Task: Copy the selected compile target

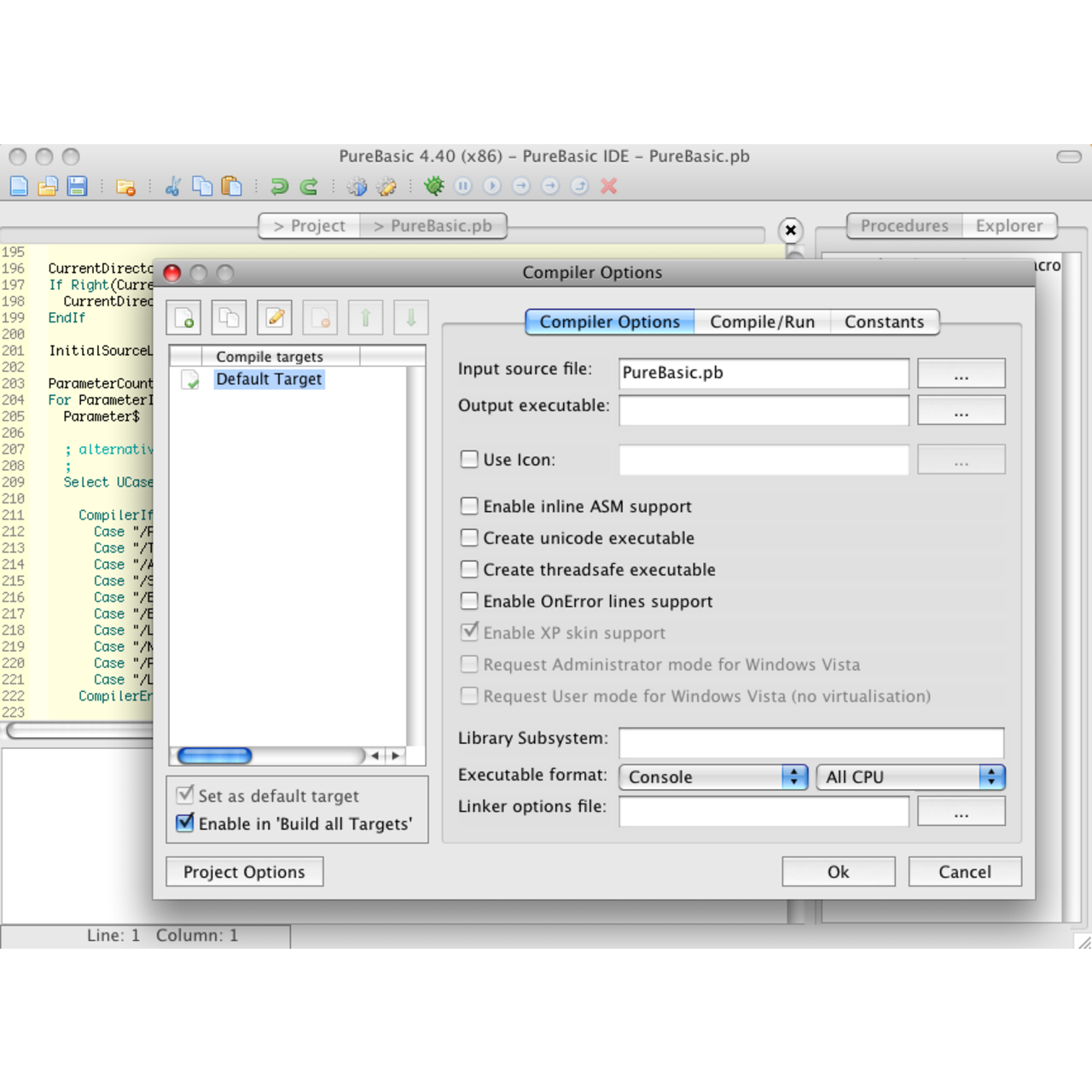Action: click(x=229, y=317)
